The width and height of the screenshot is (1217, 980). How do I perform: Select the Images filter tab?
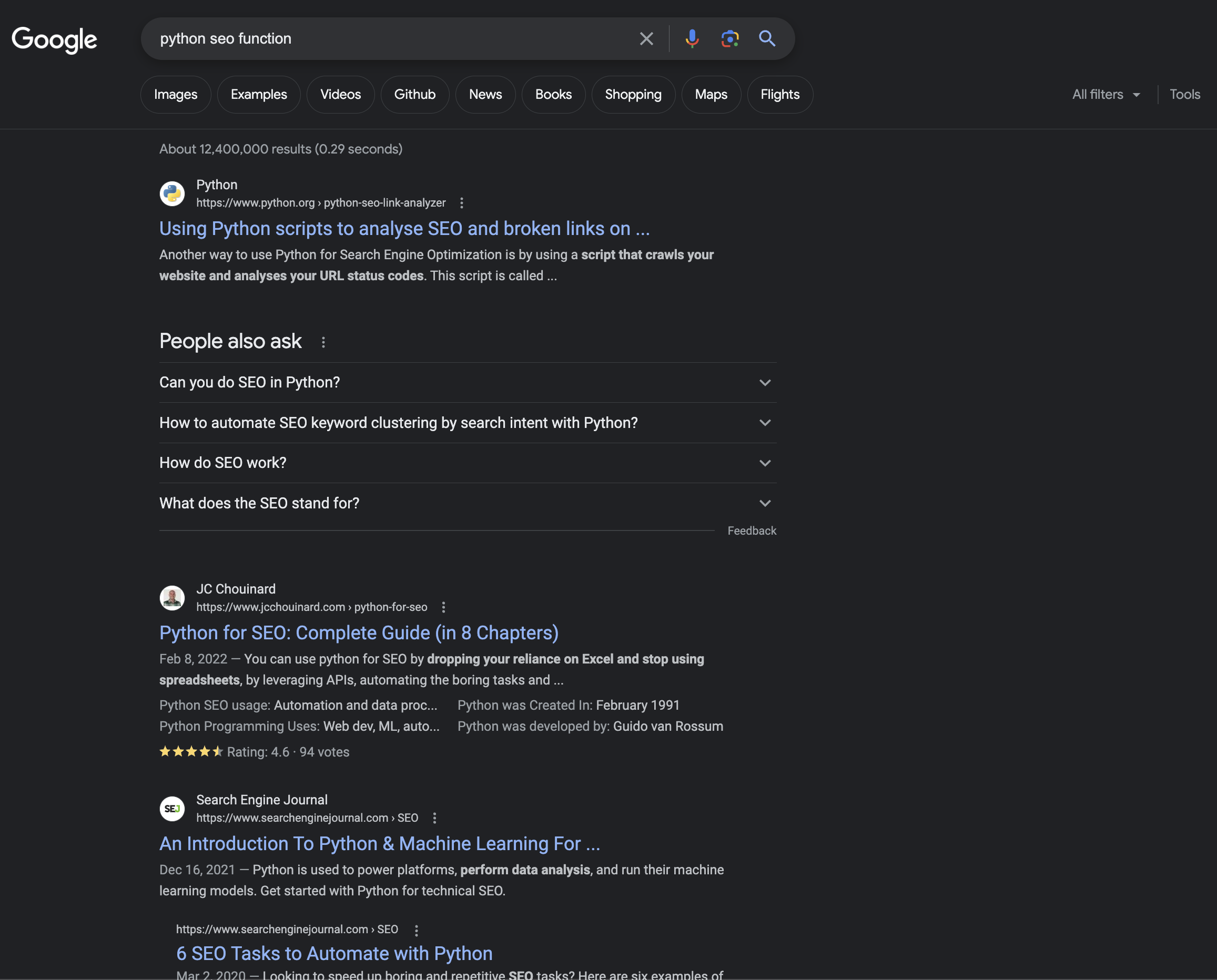[x=175, y=94]
